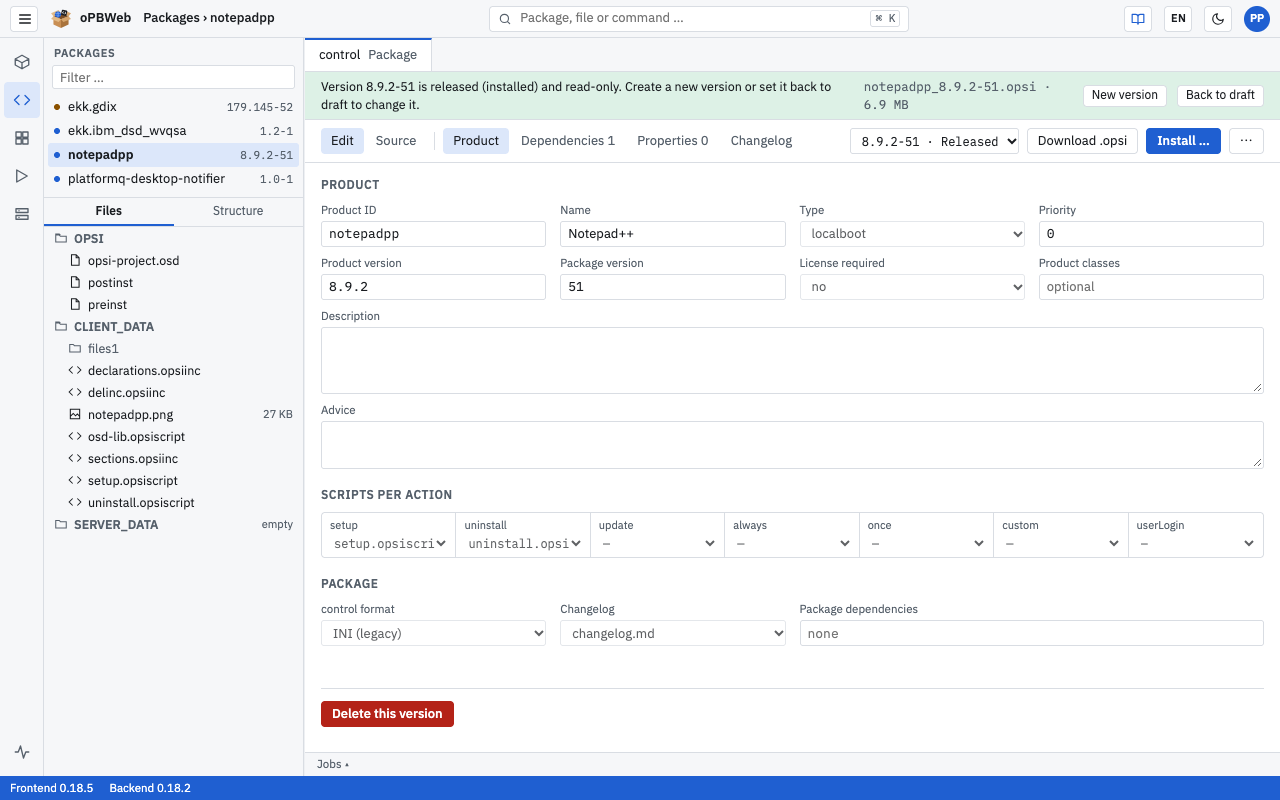Image resolution: width=1280 pixels, height=800 pixels.
Task: Click the setup.opsiscript code icon
Action: click(x=75, y=481)
